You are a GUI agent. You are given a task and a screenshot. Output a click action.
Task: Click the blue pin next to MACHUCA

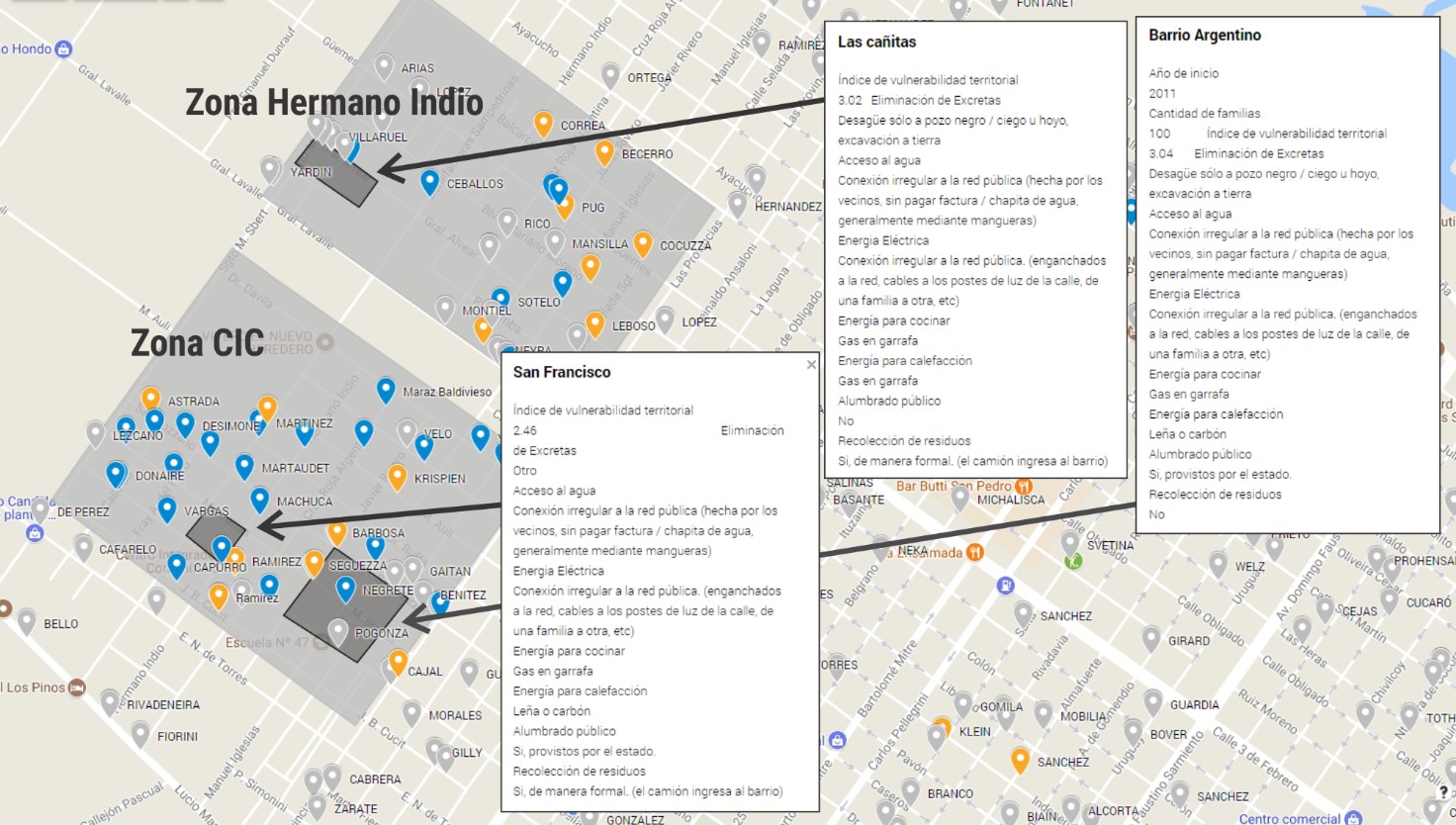click(x=259, y=499)
